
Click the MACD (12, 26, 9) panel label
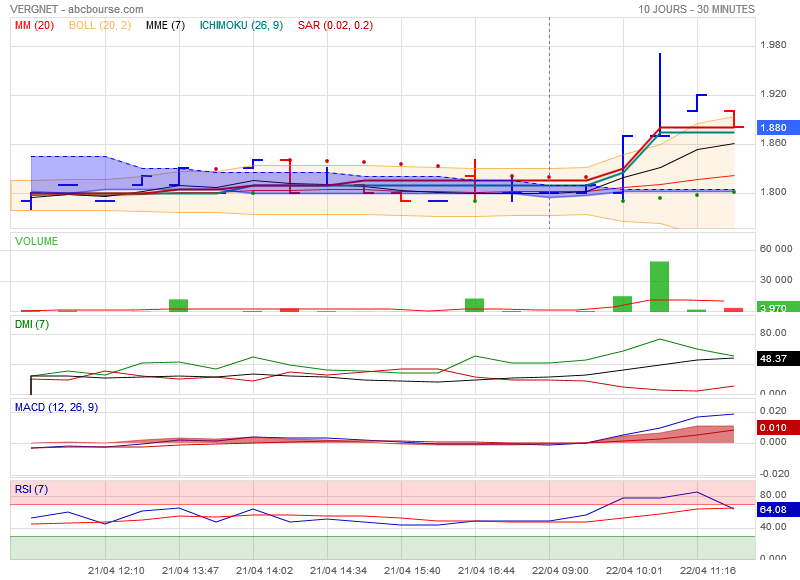click(56, 407)
